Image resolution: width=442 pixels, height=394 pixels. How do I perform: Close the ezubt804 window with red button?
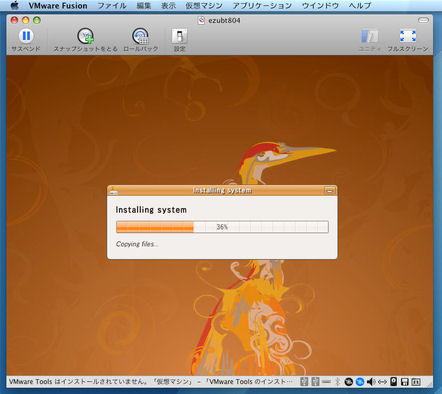pos(14,20)
